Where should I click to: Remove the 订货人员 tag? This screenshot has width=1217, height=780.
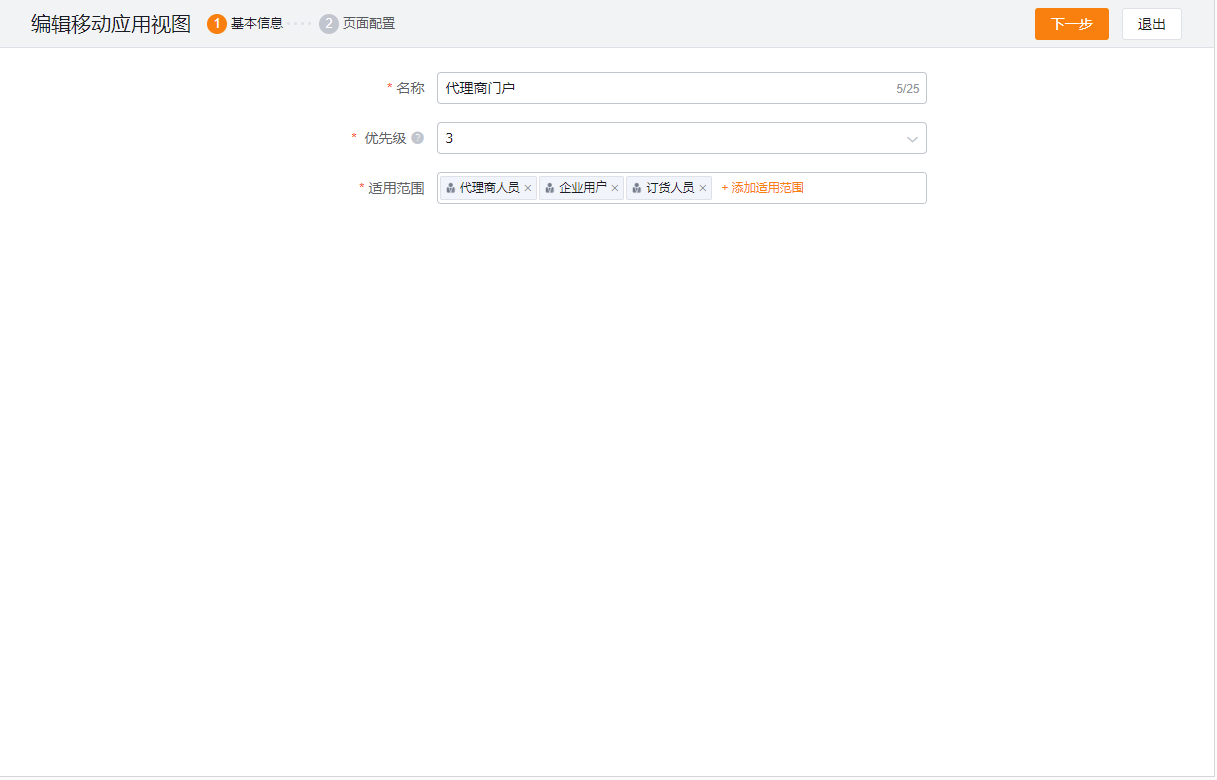[x=703, y=188]
